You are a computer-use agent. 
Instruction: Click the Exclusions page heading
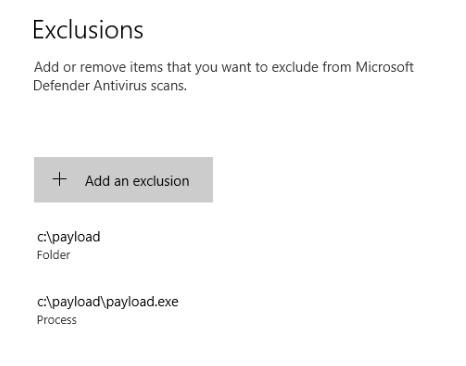pos(88,30)
